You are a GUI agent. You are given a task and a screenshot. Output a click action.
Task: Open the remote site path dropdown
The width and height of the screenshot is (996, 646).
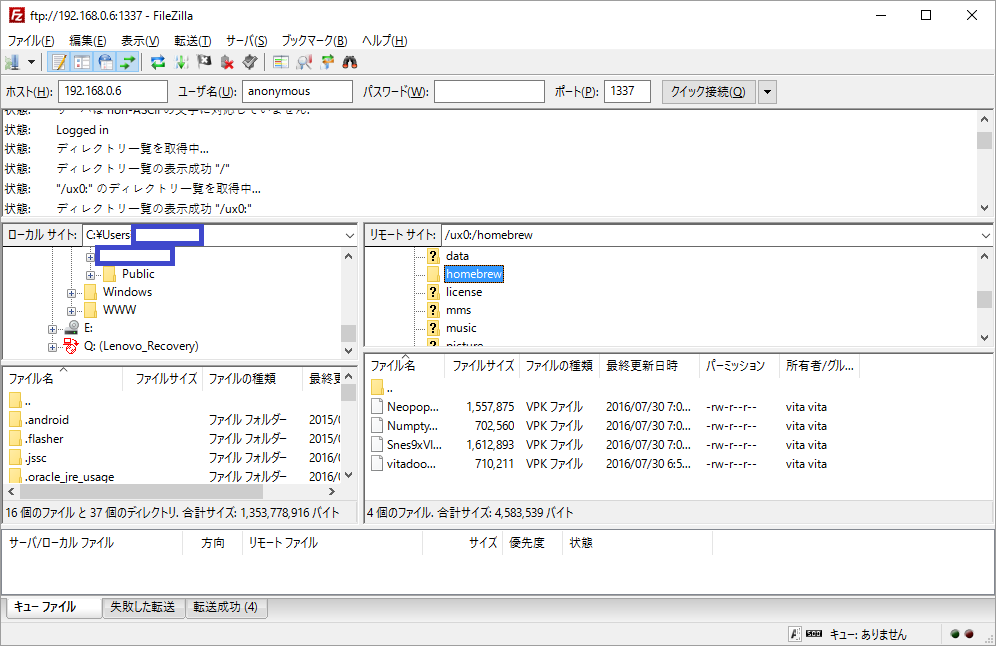985,235
